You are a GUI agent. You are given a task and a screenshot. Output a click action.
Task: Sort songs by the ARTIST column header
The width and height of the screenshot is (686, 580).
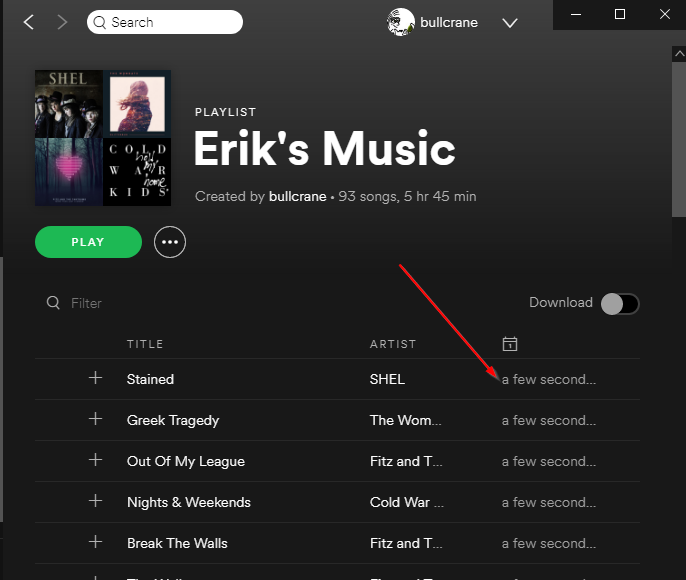(x=393, y=344)
